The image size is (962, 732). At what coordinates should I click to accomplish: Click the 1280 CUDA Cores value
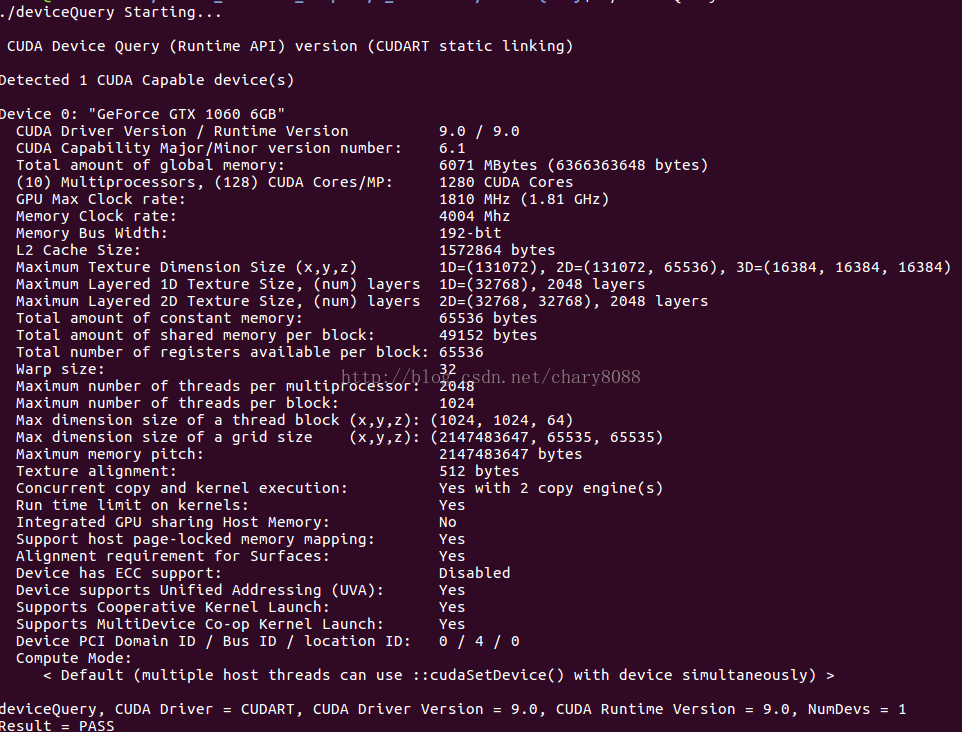click(x=506, y=182)
